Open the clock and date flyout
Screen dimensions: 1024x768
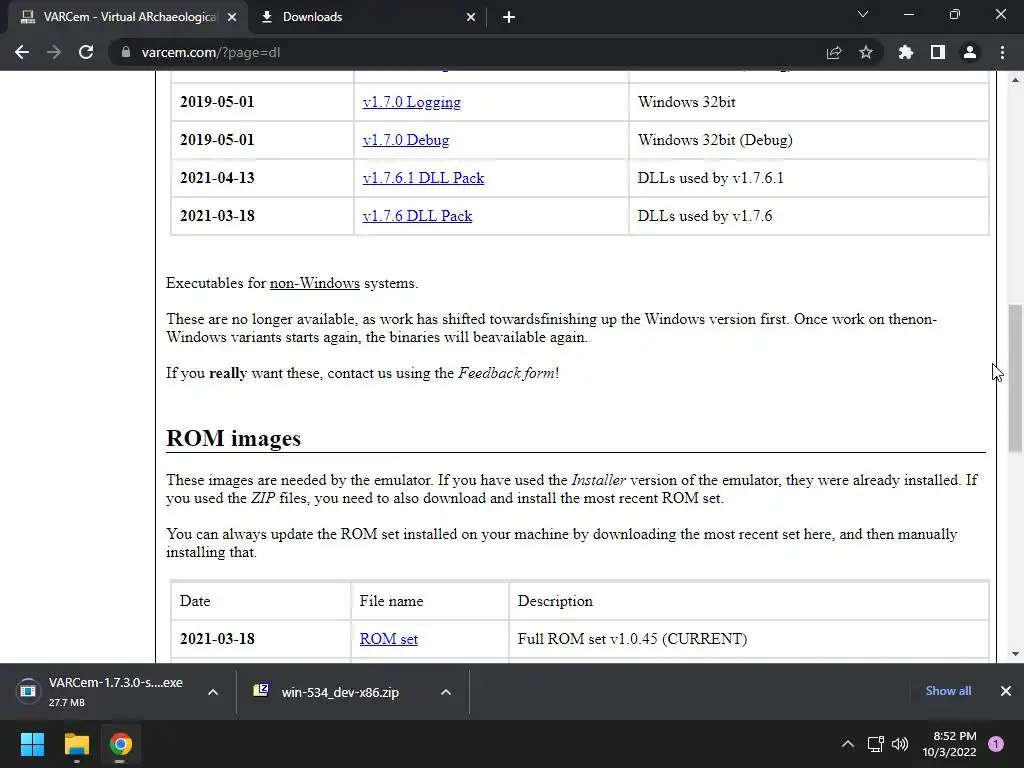coord(949,744)
